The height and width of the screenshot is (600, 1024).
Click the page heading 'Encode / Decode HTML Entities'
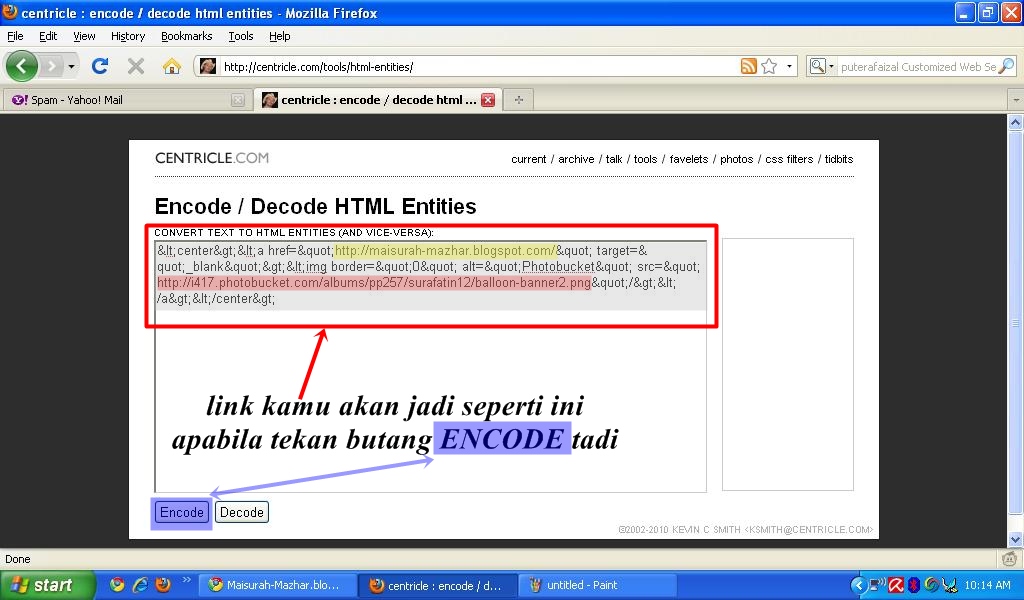pyautogui.click(x=315, y=206)
